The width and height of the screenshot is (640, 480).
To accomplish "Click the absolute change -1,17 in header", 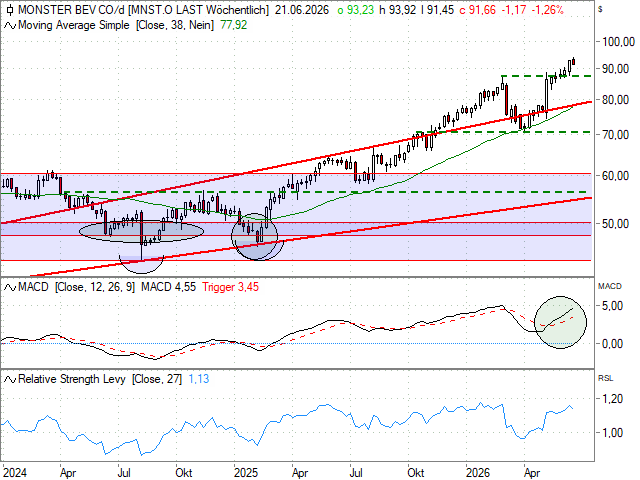I will click(x=513, y=10).
